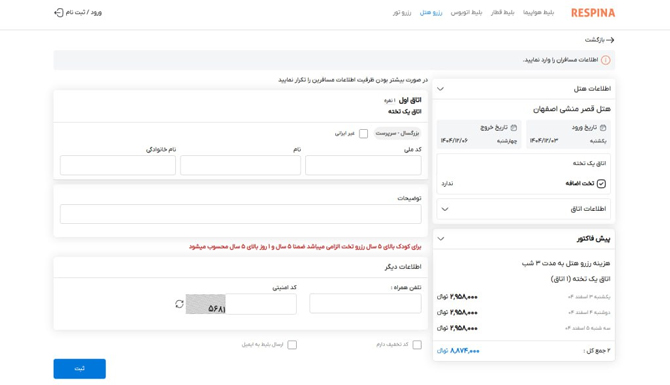Click the تخت اضافه checkmark icon
The image size is (670, 385).
click(x=601, y=184)
